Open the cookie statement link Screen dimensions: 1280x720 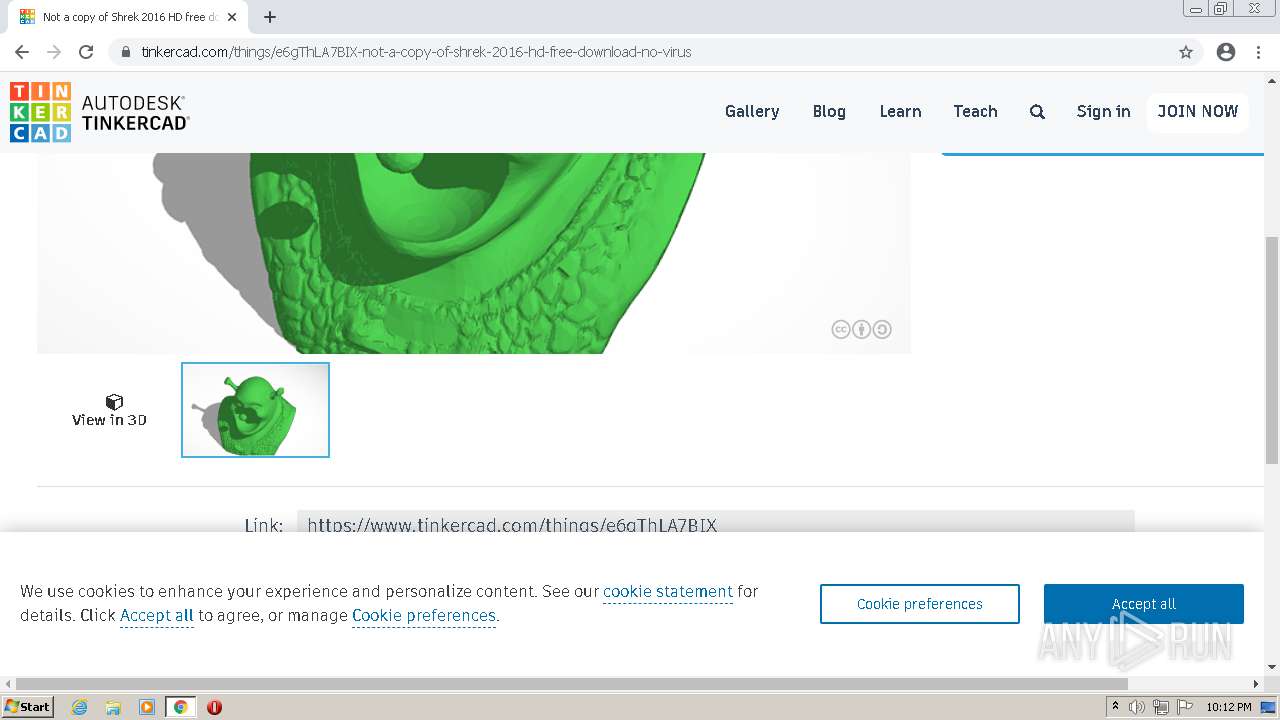pos(668,592)
